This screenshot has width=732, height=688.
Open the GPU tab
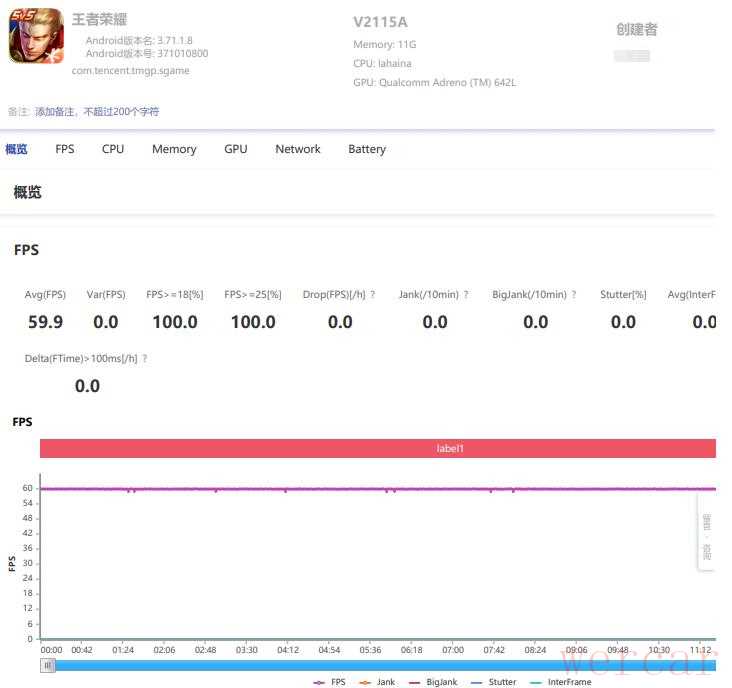point(236,149)
